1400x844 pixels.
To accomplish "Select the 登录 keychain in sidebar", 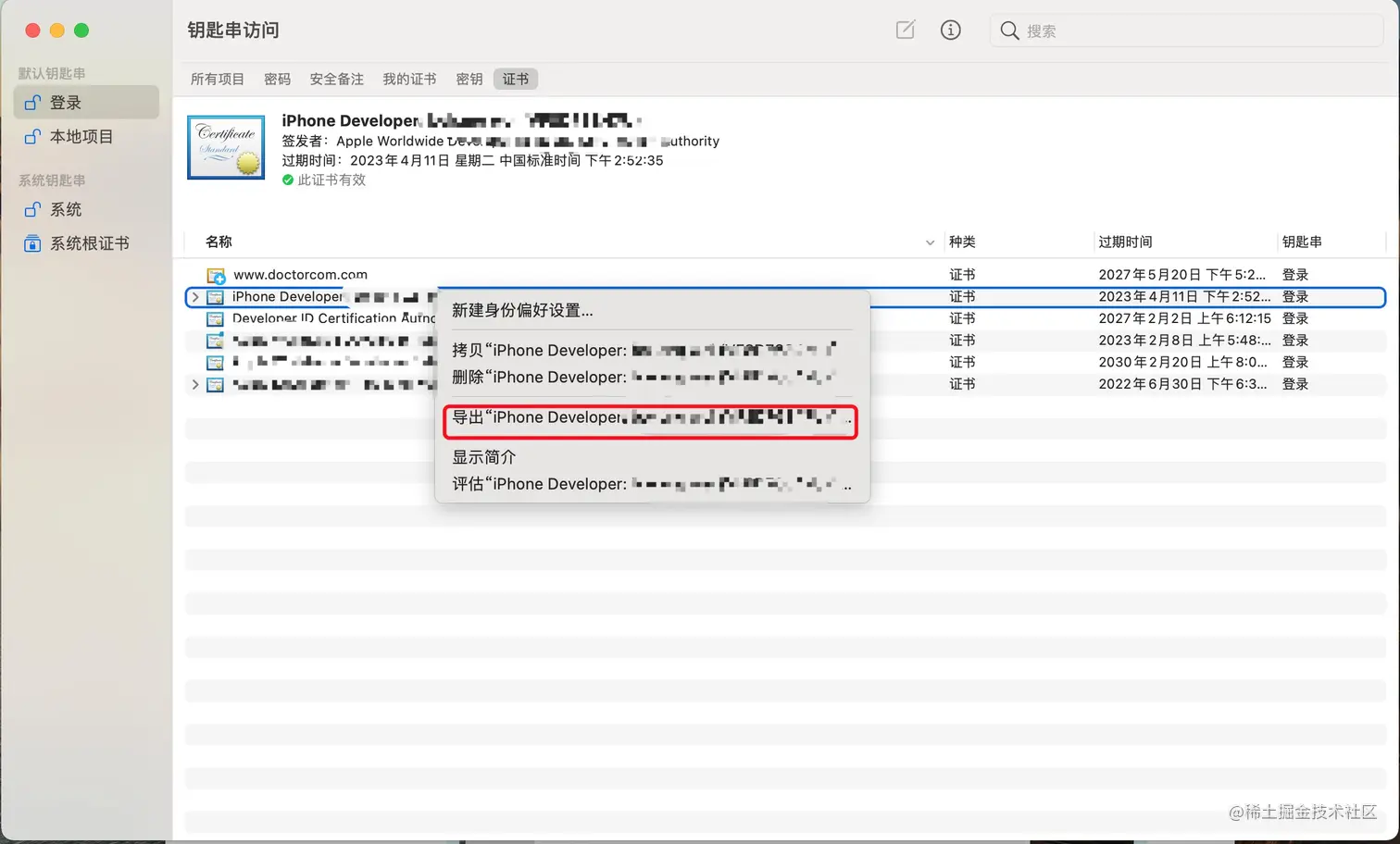I will 86,102.
